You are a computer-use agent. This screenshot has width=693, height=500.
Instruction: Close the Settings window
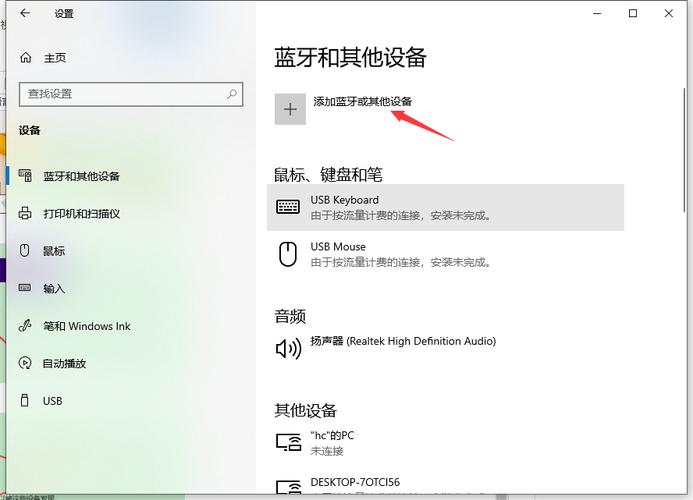point(669,13)
